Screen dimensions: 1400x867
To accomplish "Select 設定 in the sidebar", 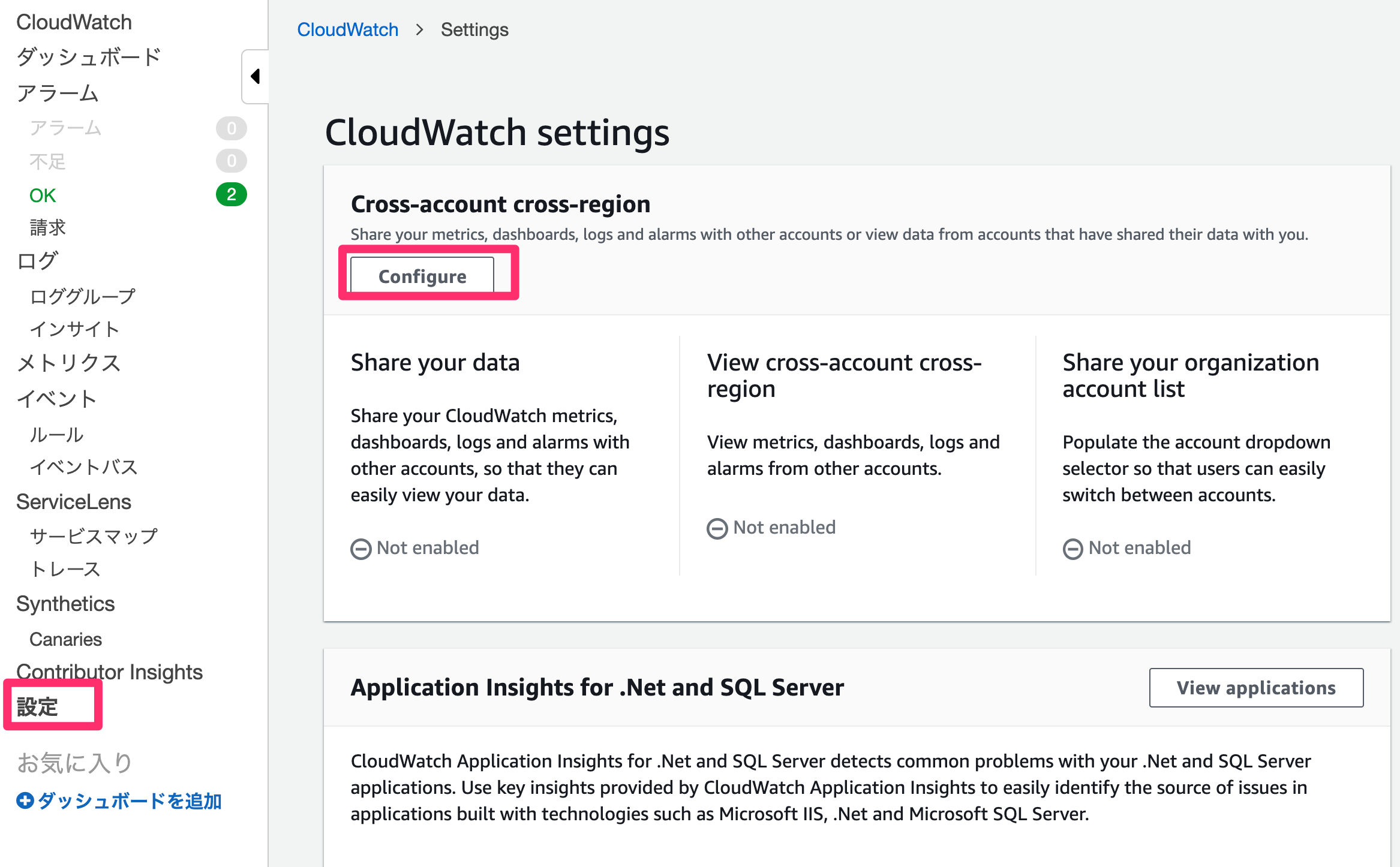I will [x=37, y=707].
